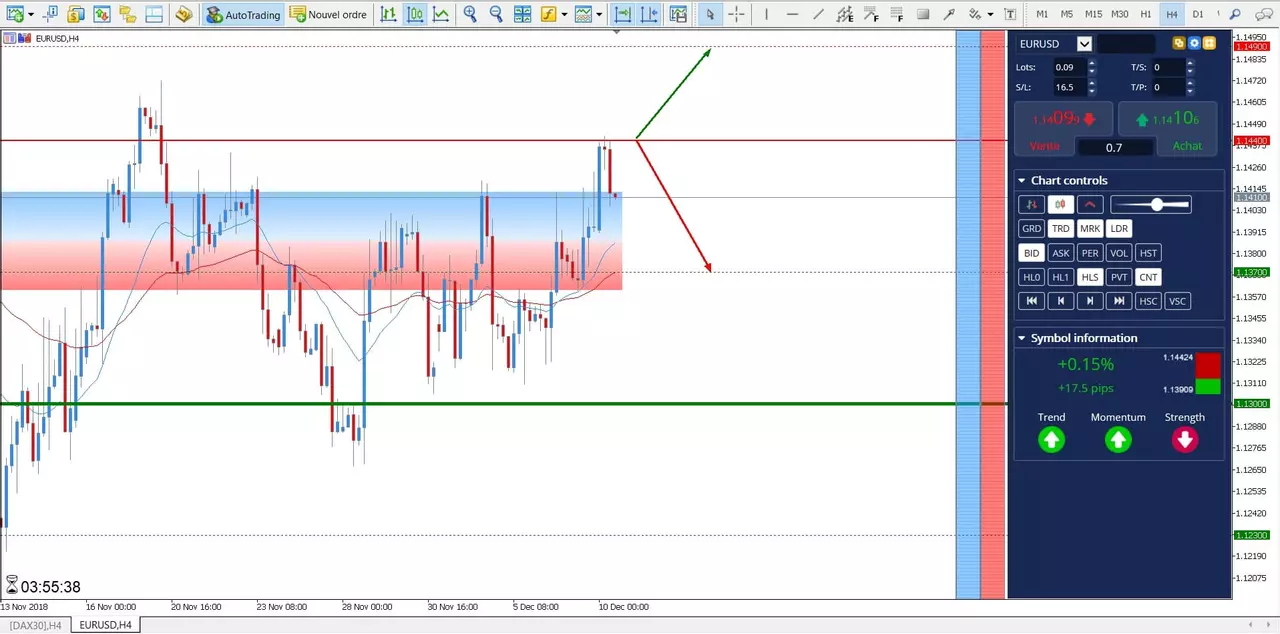Image resolution: width=1280 pixels, height=634 pixels.
Task: Draw a horizontal line
Action: [x=792, y=14]
